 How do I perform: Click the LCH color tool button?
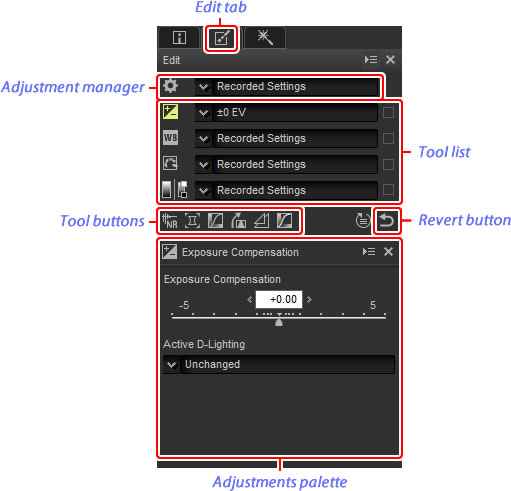click(x=284, y=221)
